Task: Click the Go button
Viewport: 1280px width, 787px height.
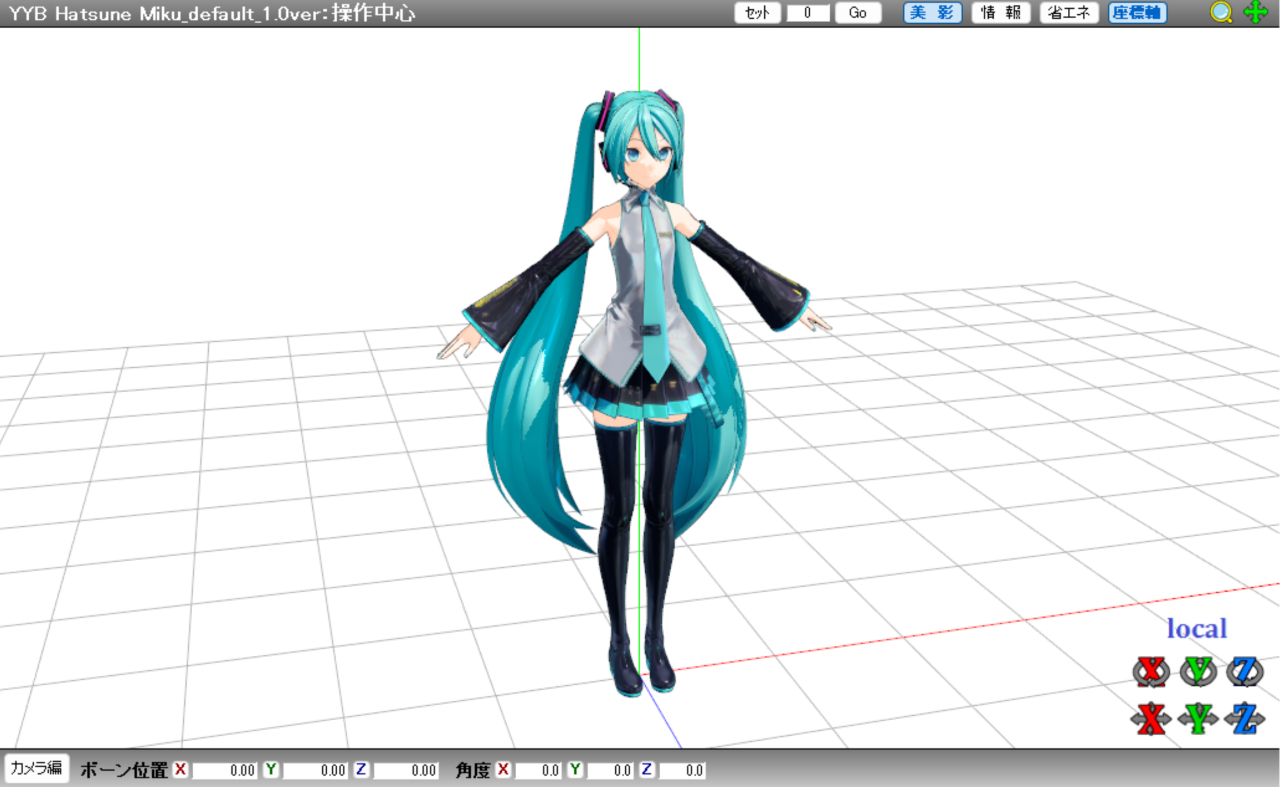Action: pos(858,13)
